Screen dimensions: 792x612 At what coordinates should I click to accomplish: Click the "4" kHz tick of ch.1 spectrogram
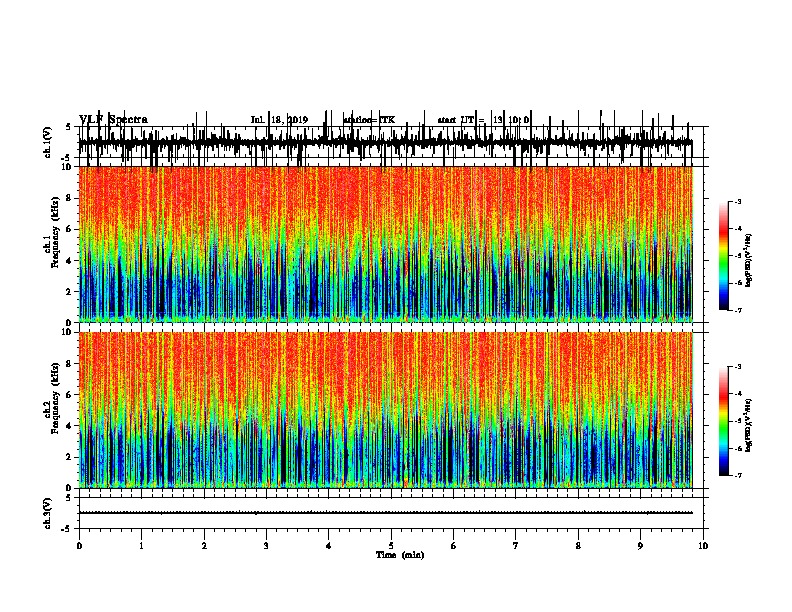pos(69,261)
